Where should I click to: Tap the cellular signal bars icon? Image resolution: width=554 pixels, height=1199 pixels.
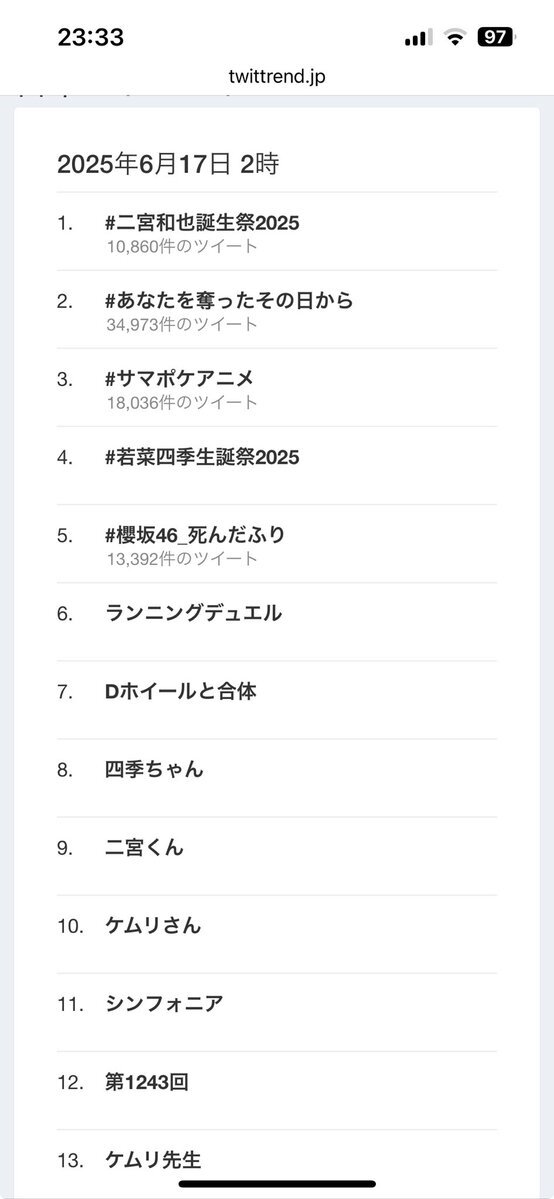point(419,37)
